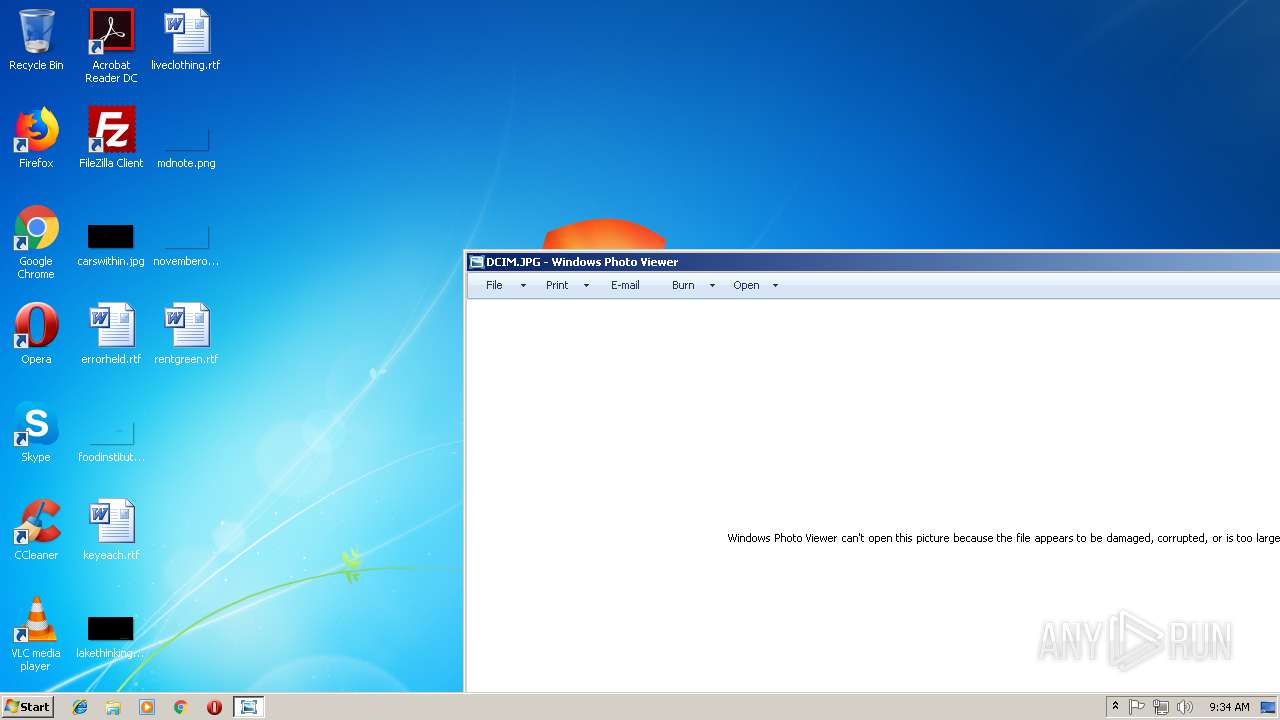
Task: Select the foodinstitut... desktop file
Action: (111, 441)
